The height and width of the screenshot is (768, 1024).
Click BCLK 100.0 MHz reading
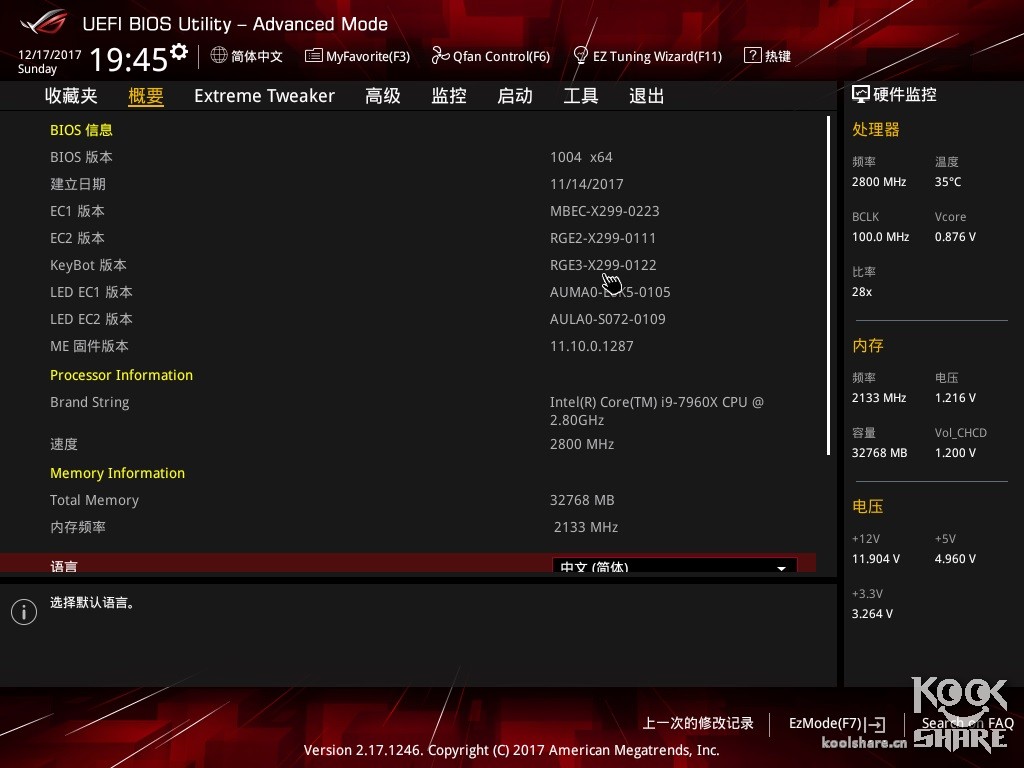(880, 236)
